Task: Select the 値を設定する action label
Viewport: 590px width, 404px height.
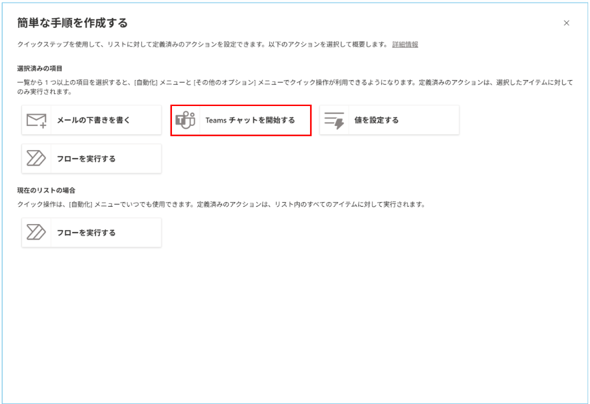Action: click(376, 120)
